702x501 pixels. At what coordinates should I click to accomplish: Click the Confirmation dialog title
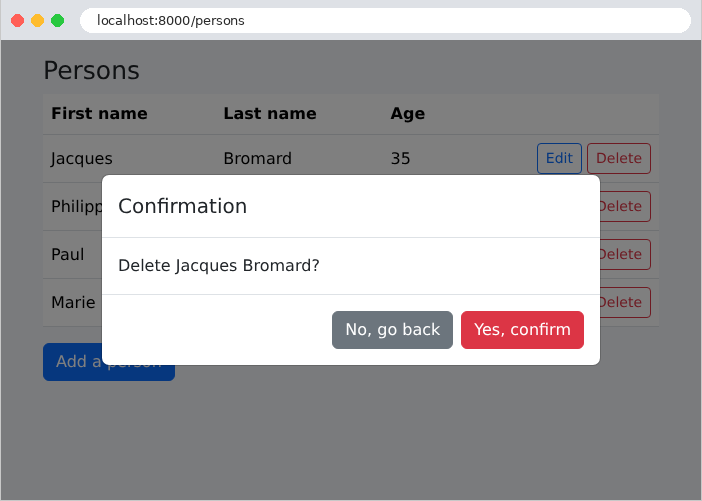coord(182,206)
